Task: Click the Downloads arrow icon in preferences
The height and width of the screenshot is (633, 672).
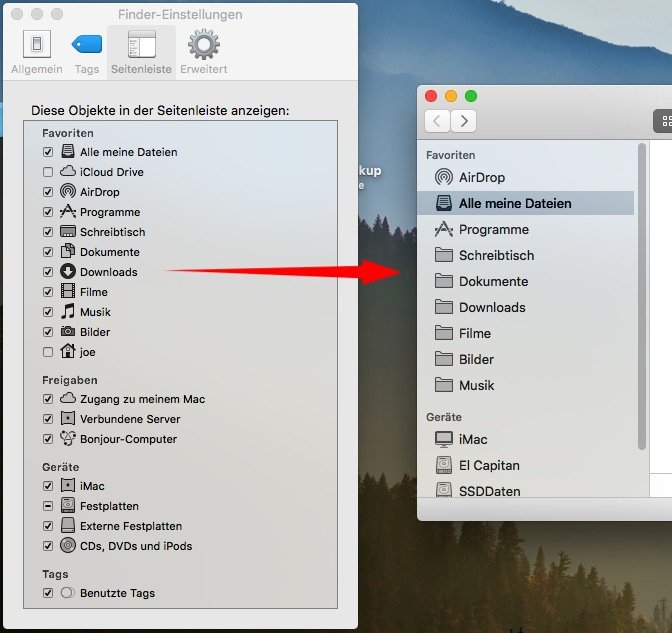Action: pyautogui.click(x=68, y=271)
